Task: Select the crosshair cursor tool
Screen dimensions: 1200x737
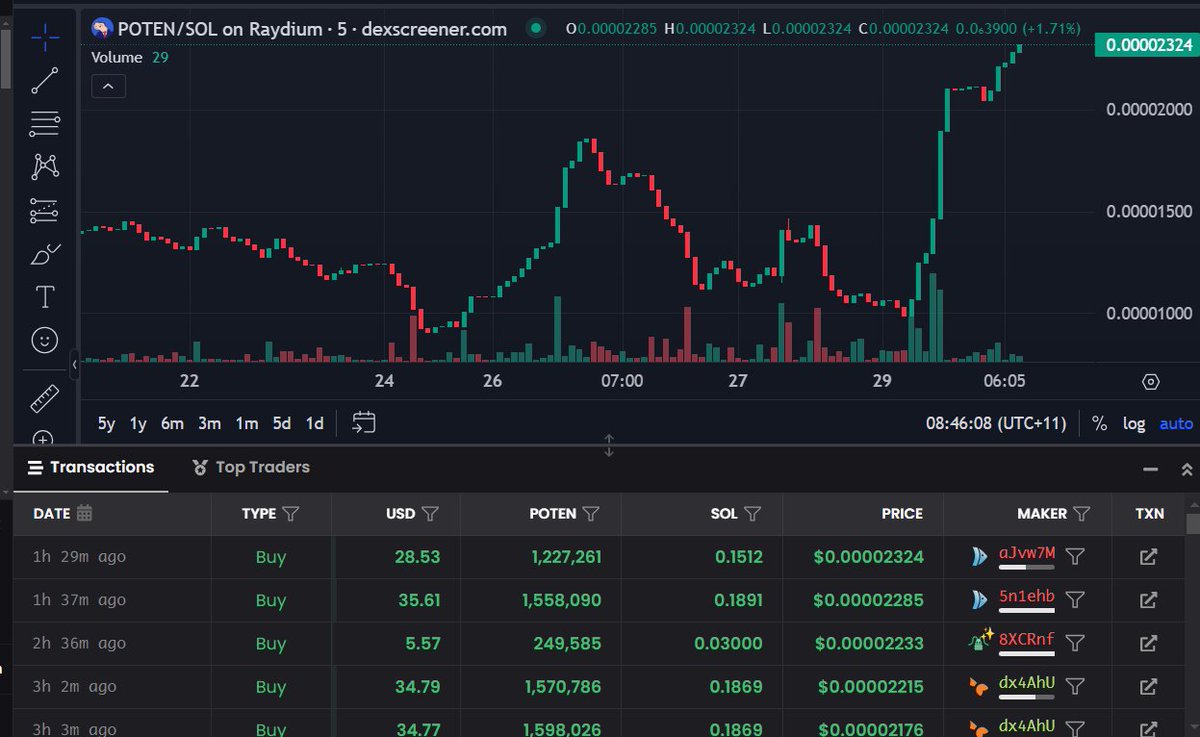Action: tap(44, 38)
